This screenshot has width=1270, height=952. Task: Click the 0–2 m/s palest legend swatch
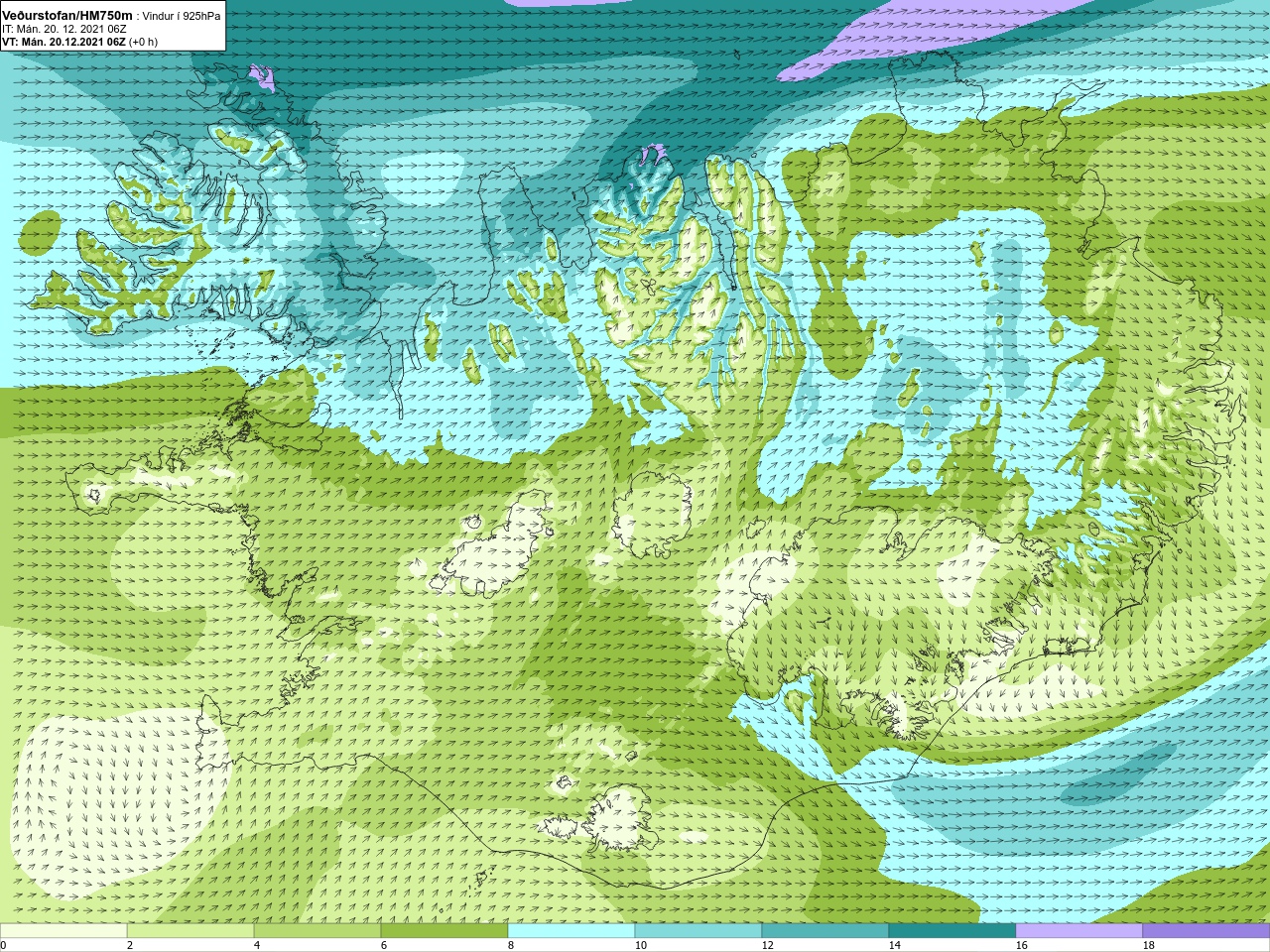click(x=63, y=931)
